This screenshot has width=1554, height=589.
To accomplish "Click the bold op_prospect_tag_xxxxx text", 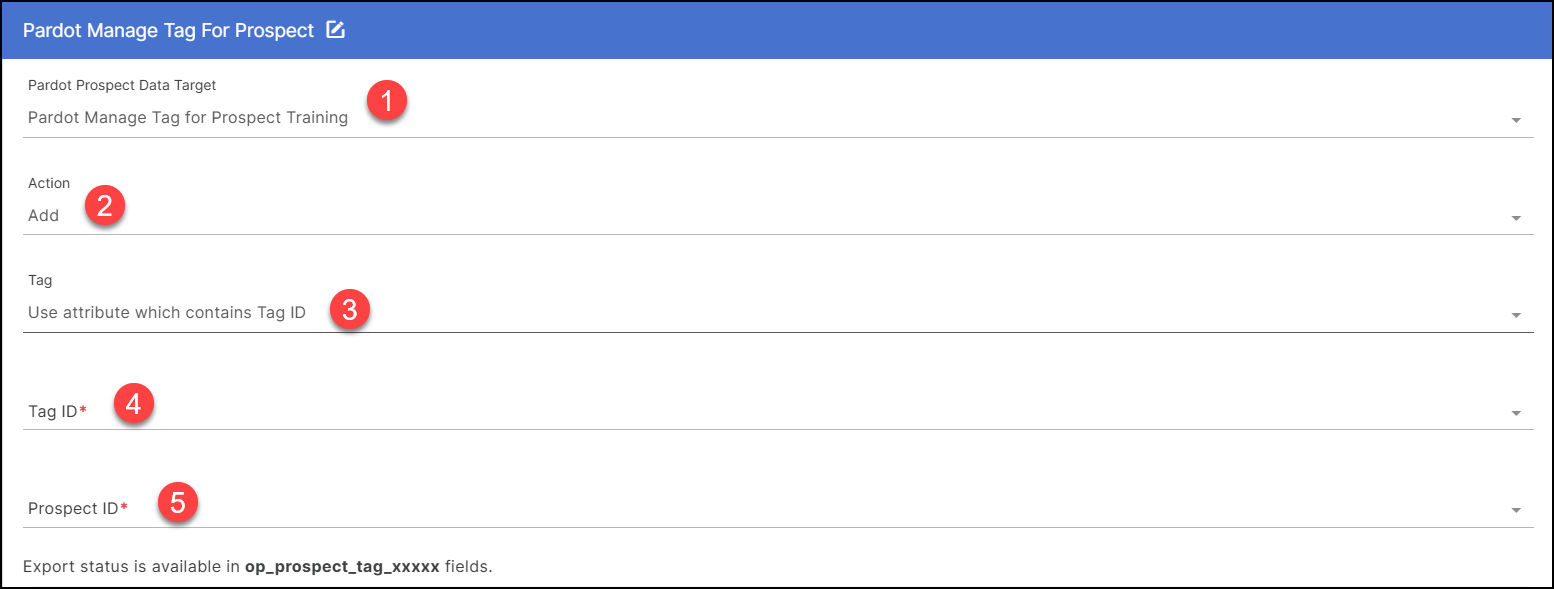I will click(x=343, y=565).
